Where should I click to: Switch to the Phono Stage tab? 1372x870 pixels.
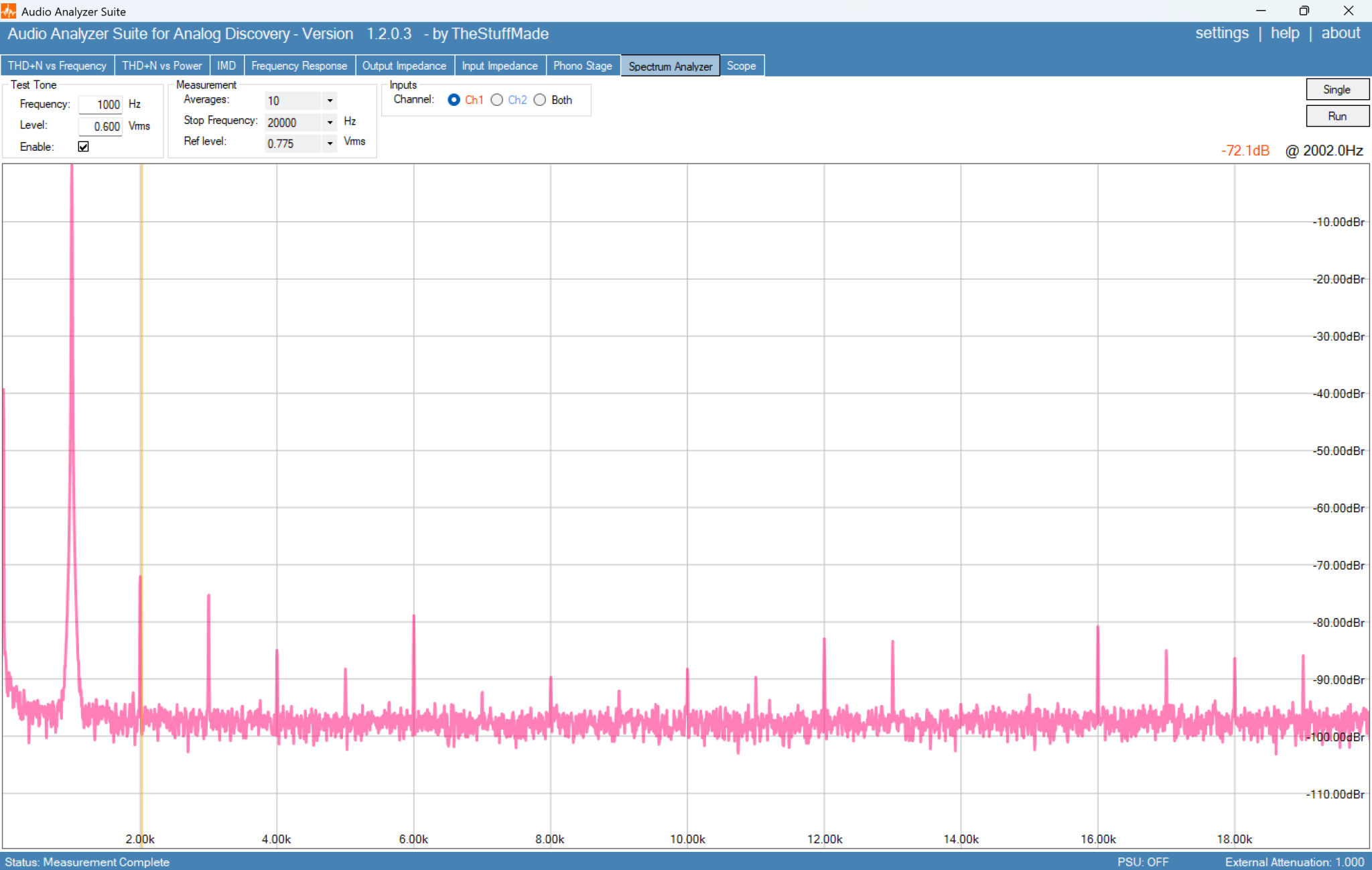[583, 66]
